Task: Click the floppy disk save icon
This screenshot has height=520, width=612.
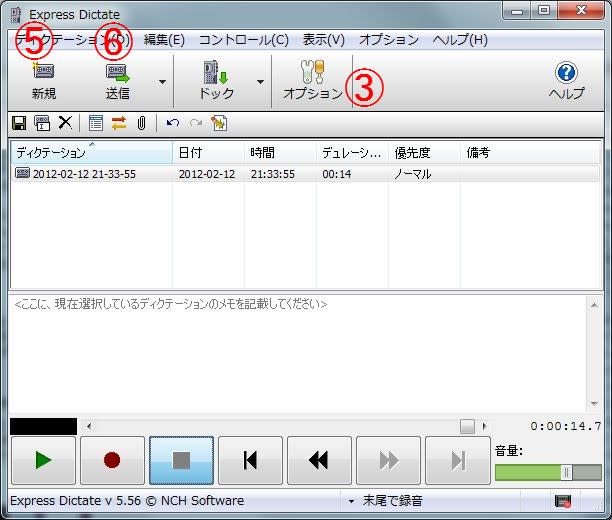Action: coord(19,123)
